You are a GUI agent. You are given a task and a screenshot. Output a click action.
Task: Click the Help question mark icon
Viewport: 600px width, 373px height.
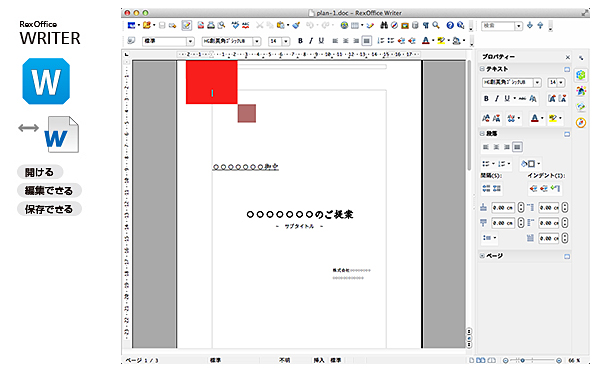tap(450, 25)
